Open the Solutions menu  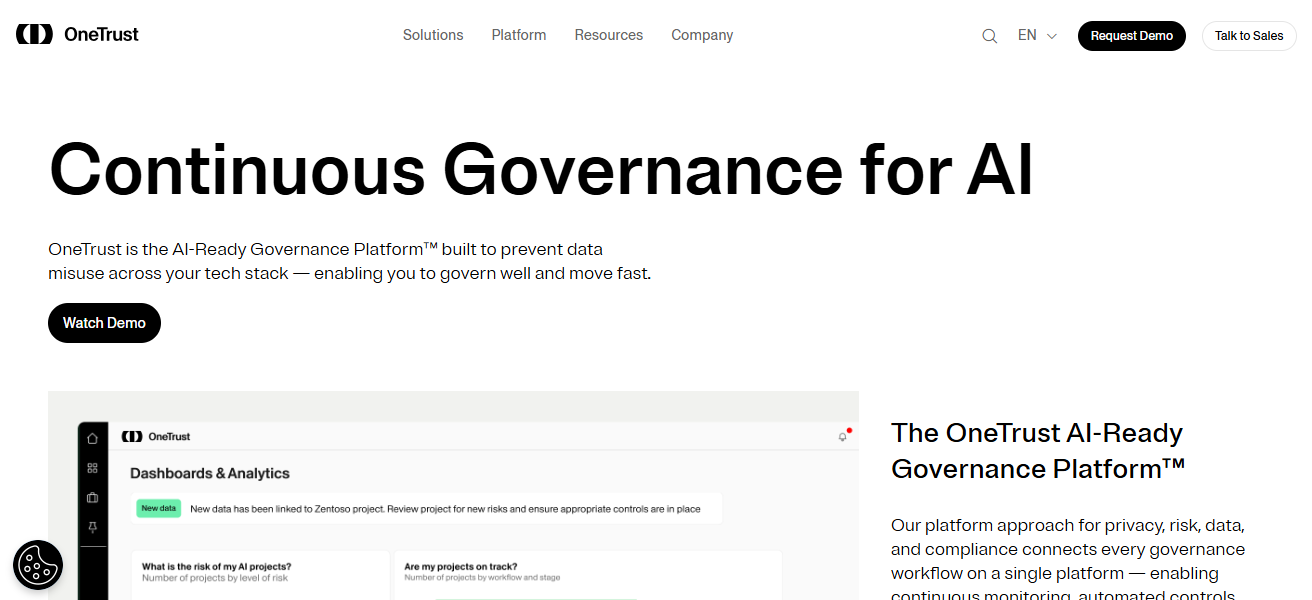[x=433, y=35]
